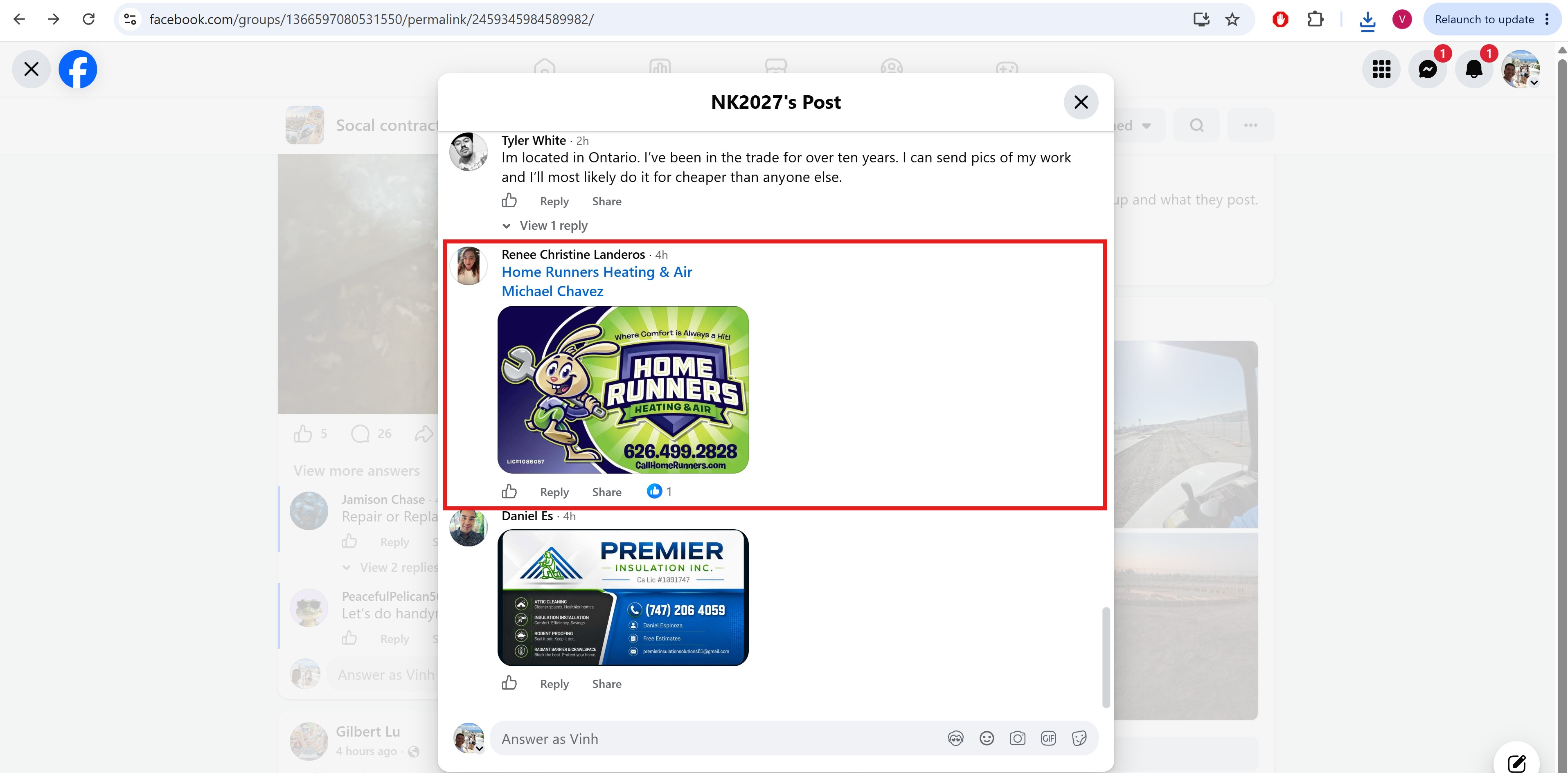
Task: Click the dialog comments scrollbar
Action: coord(1106,657)
